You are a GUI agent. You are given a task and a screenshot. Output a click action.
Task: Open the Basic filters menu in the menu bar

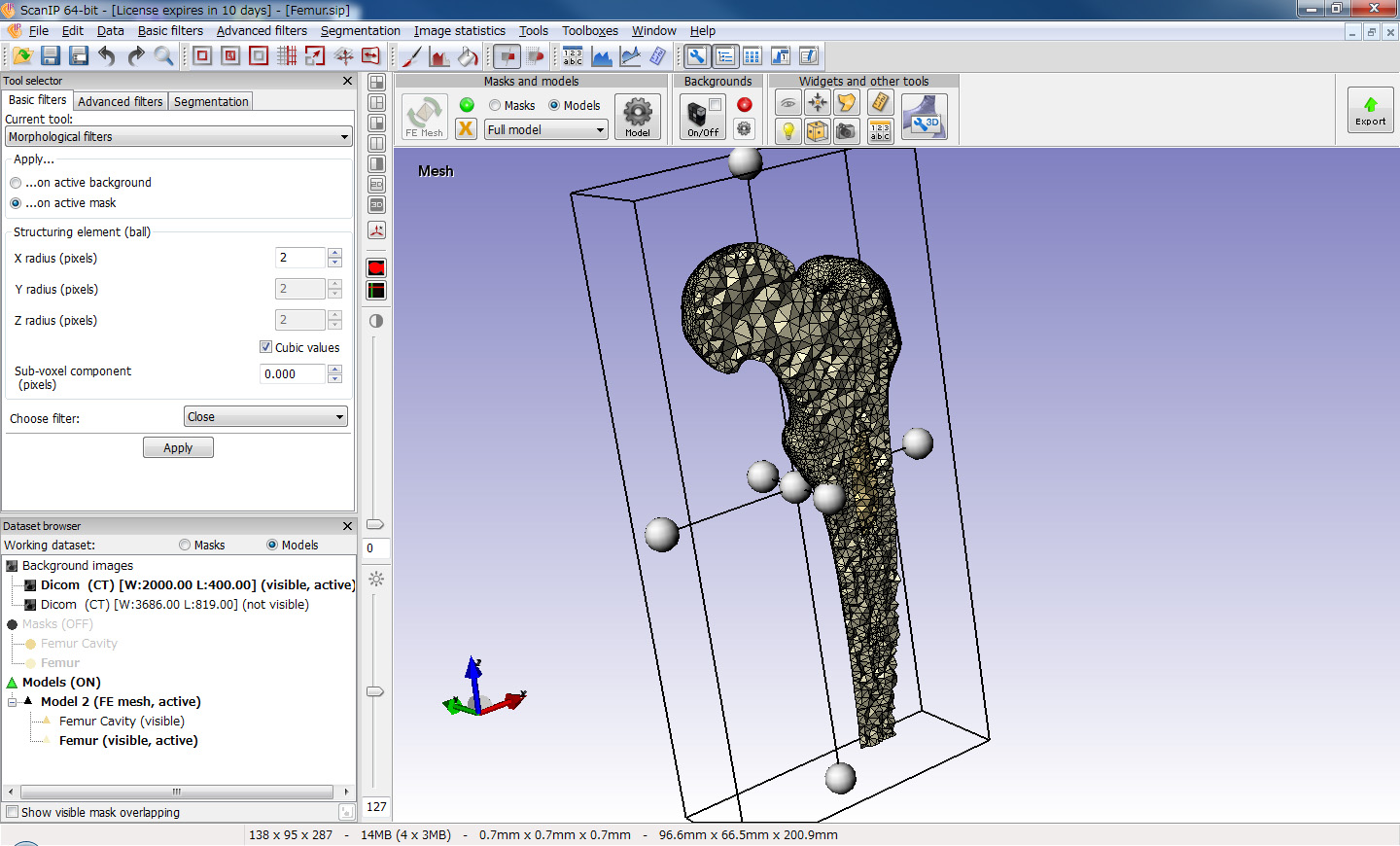(170, 31)
